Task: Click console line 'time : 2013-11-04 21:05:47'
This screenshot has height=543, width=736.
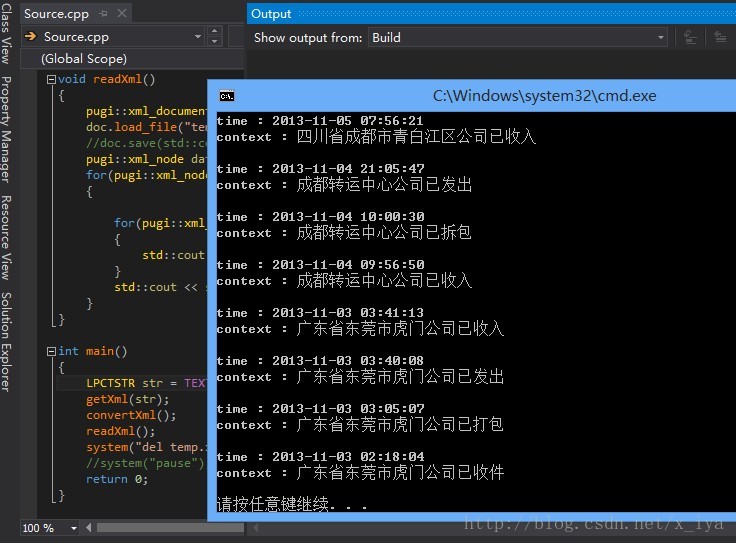Action: coord(321,168)
